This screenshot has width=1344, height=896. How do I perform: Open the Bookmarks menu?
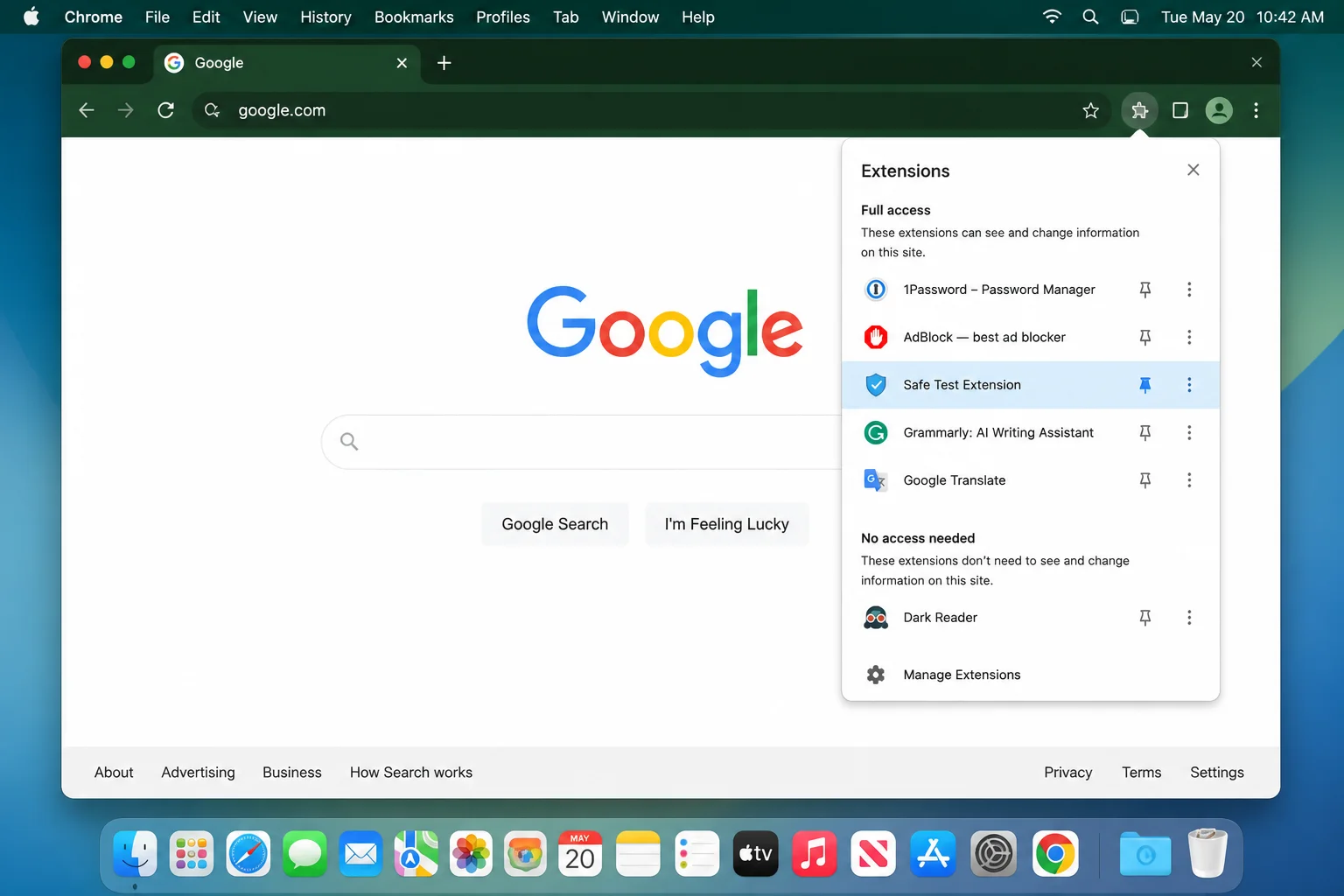tap(414, 17)
